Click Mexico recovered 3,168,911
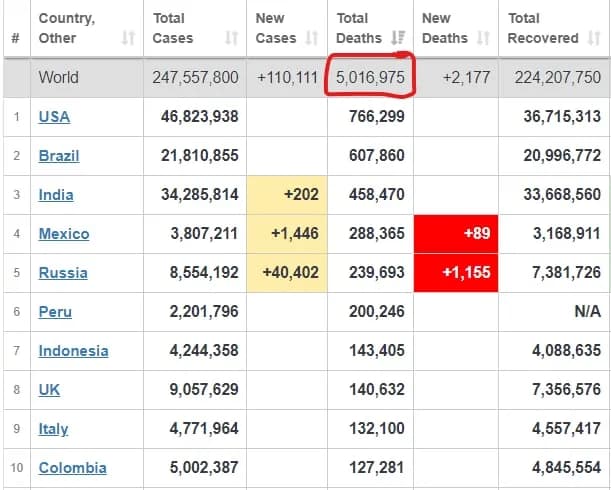The width and height of the screenshot is (611, 490). click(x=567, y=233)
